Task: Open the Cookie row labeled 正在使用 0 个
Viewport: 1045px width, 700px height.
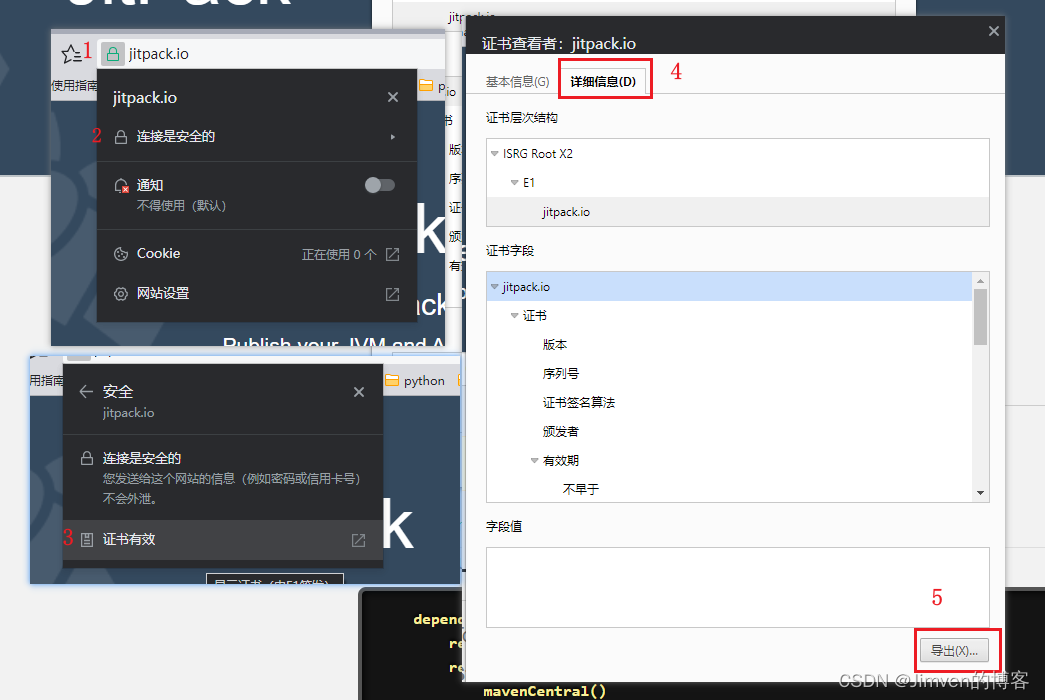Action: (257, 254)
